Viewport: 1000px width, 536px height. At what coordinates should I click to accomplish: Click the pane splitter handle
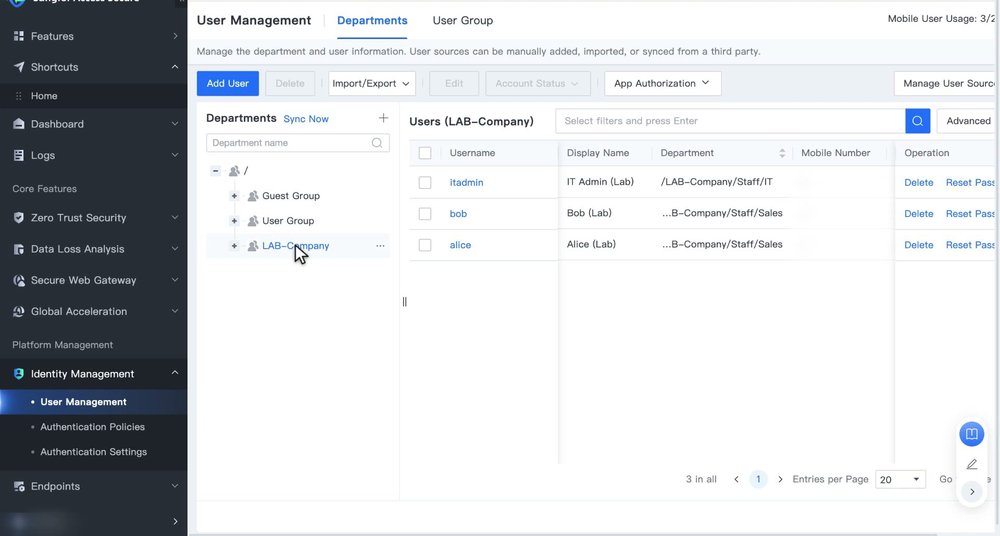[404, 302]
